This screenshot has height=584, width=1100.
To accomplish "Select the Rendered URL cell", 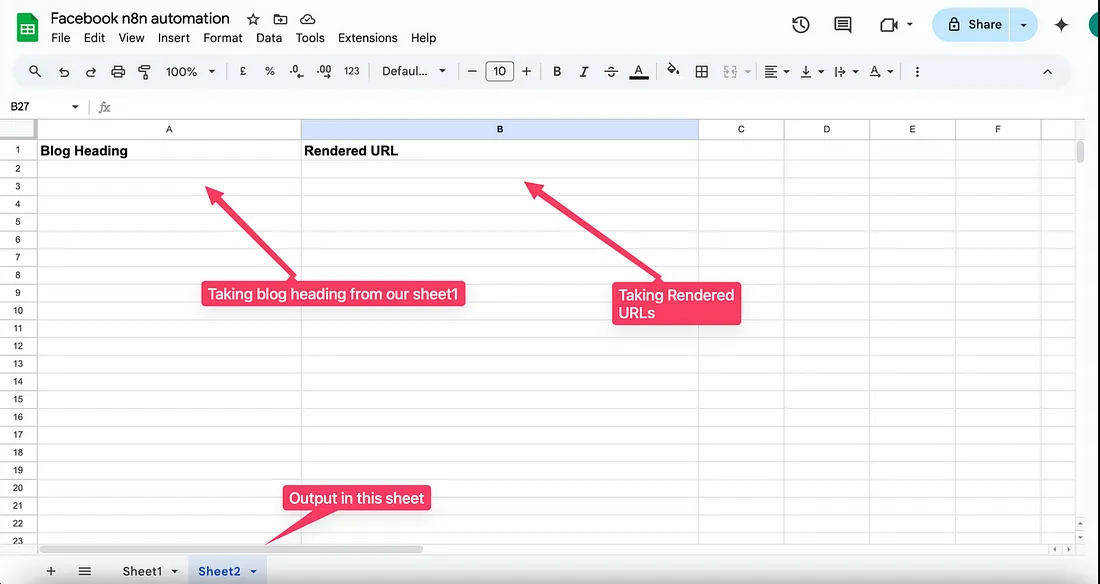I will click(499, 150).
